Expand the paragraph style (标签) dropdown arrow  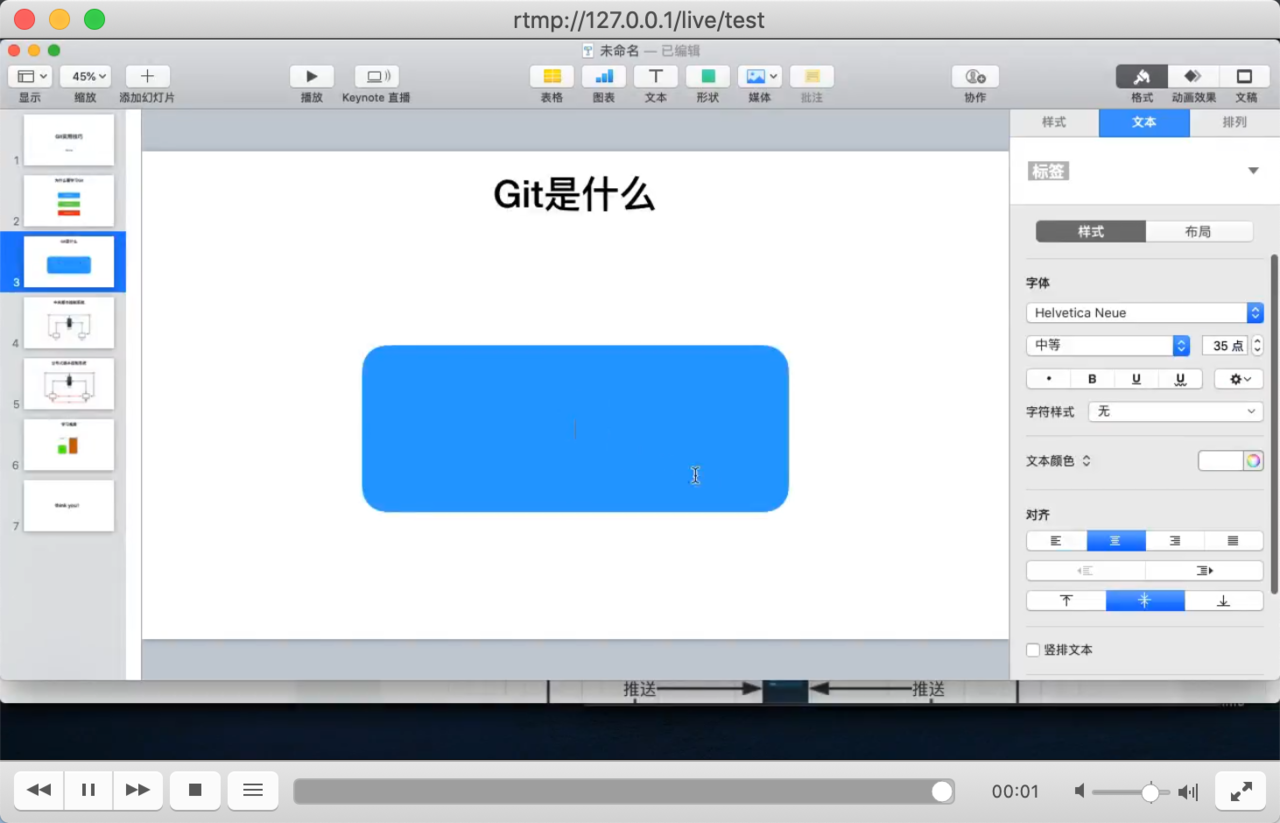click(1253, 171)
